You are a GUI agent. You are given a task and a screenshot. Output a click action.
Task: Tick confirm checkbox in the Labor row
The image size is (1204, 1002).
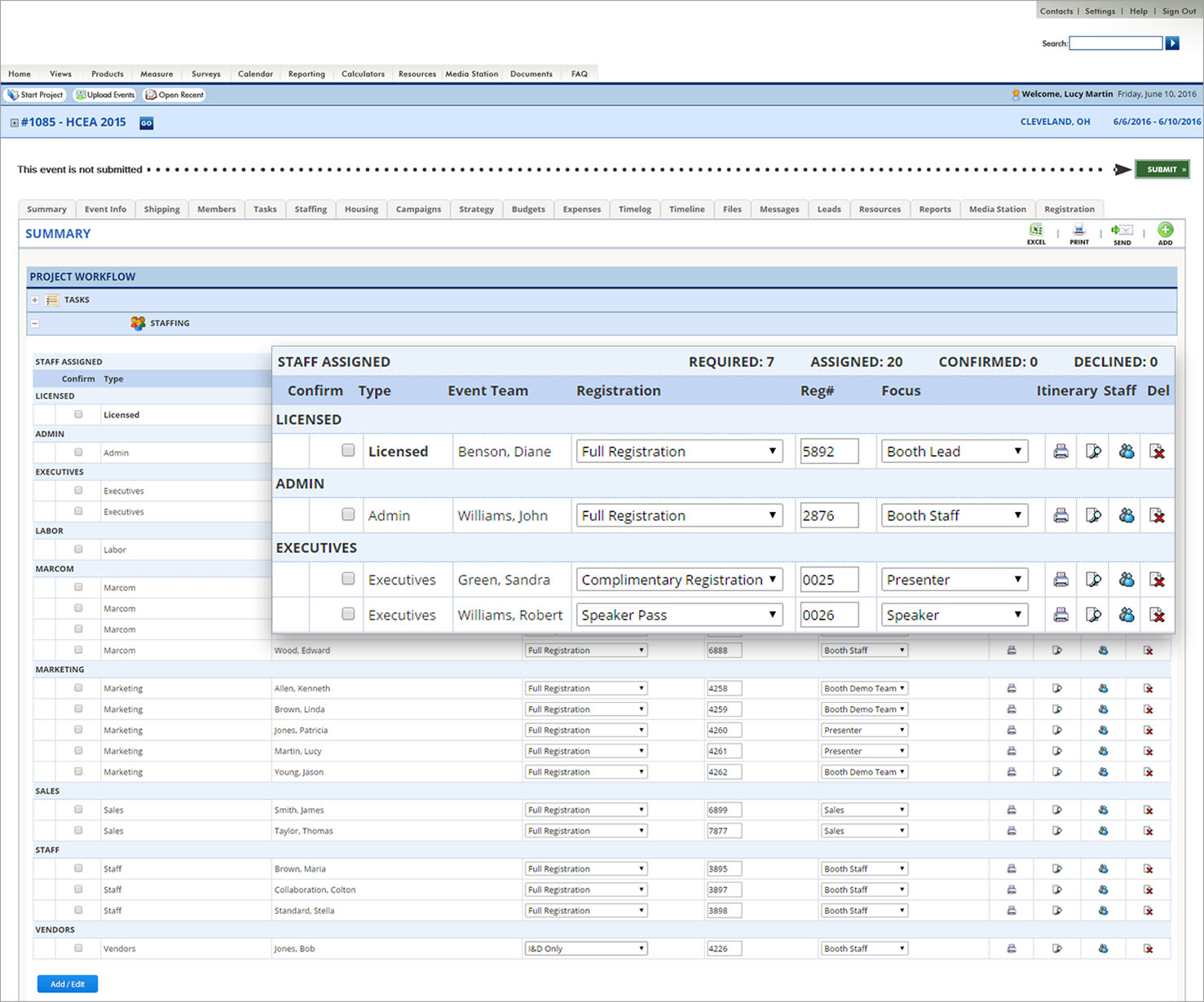(x=78, y=550)
